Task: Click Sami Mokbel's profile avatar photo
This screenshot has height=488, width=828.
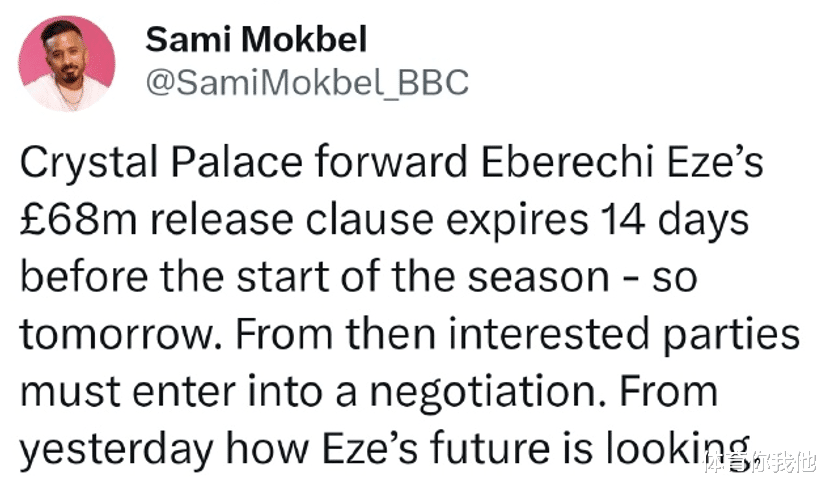Action: click(x=69, y=64)
